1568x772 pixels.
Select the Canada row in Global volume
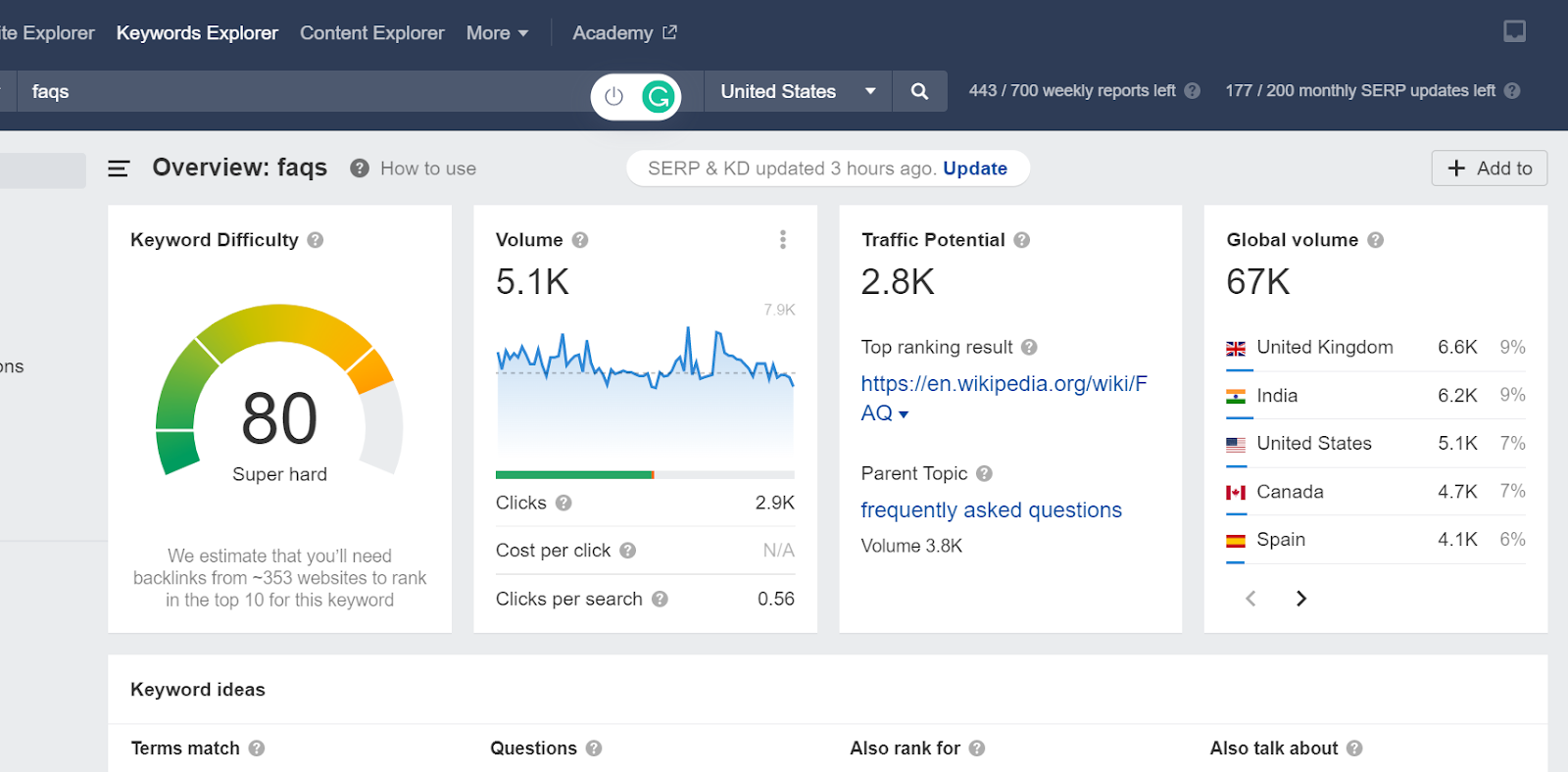(1376, 492)
